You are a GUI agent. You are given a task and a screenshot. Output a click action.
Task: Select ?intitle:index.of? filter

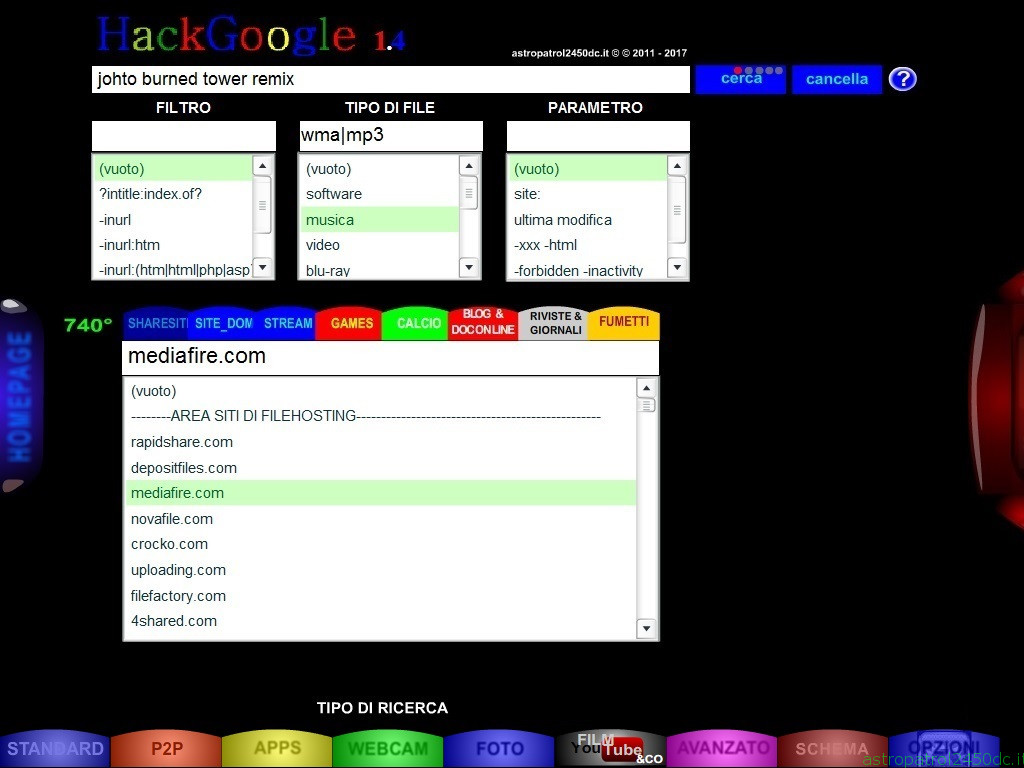point(173,194)
